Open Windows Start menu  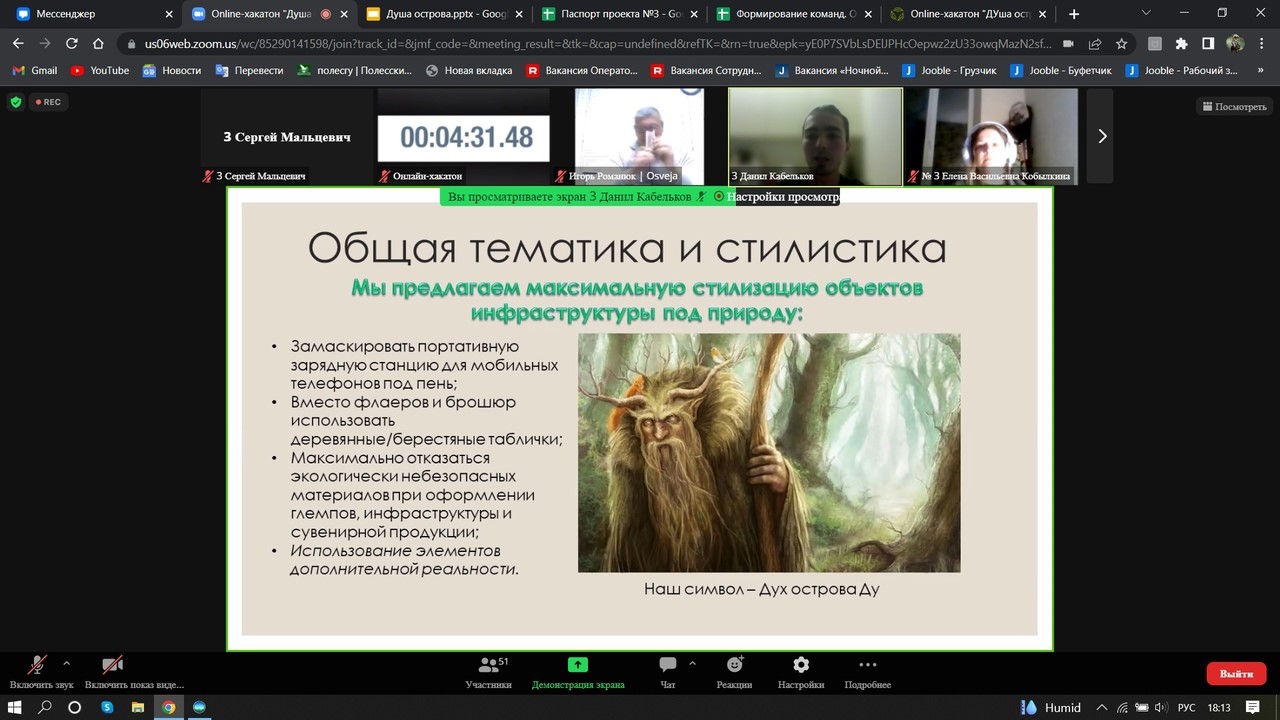15,707
